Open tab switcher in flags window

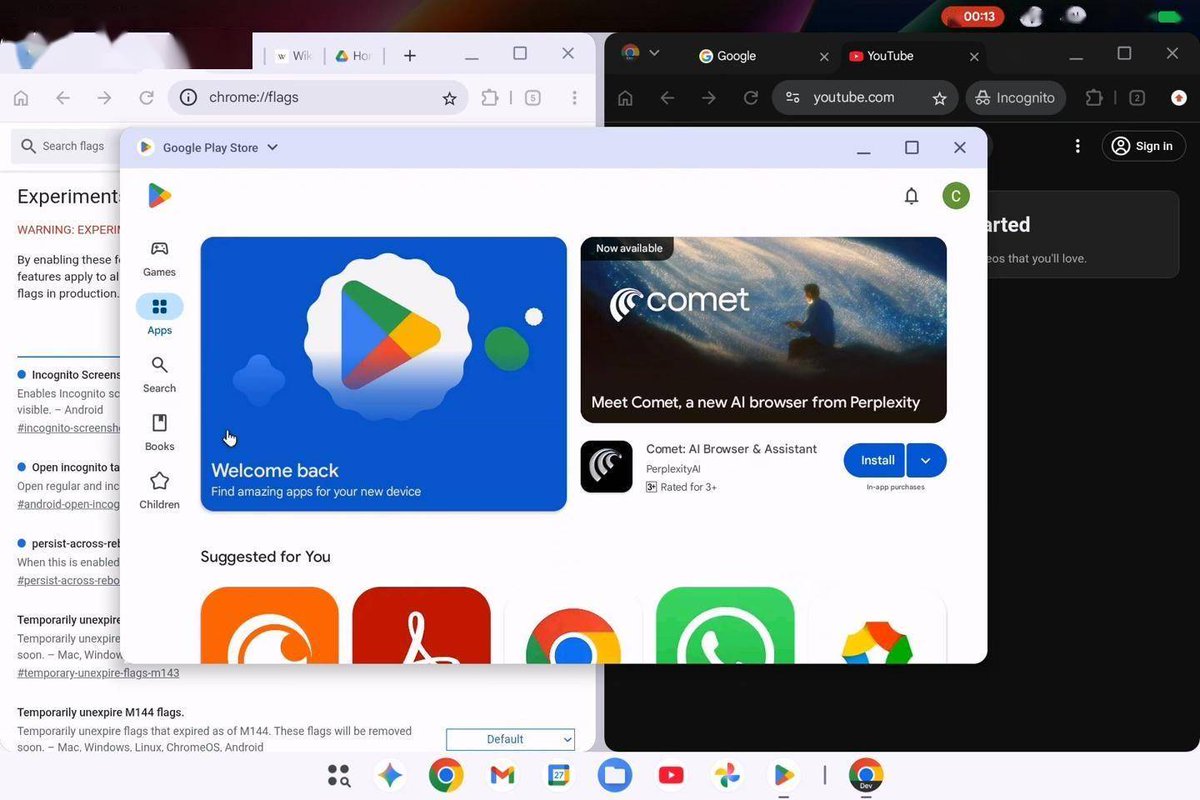coord(533,98)
